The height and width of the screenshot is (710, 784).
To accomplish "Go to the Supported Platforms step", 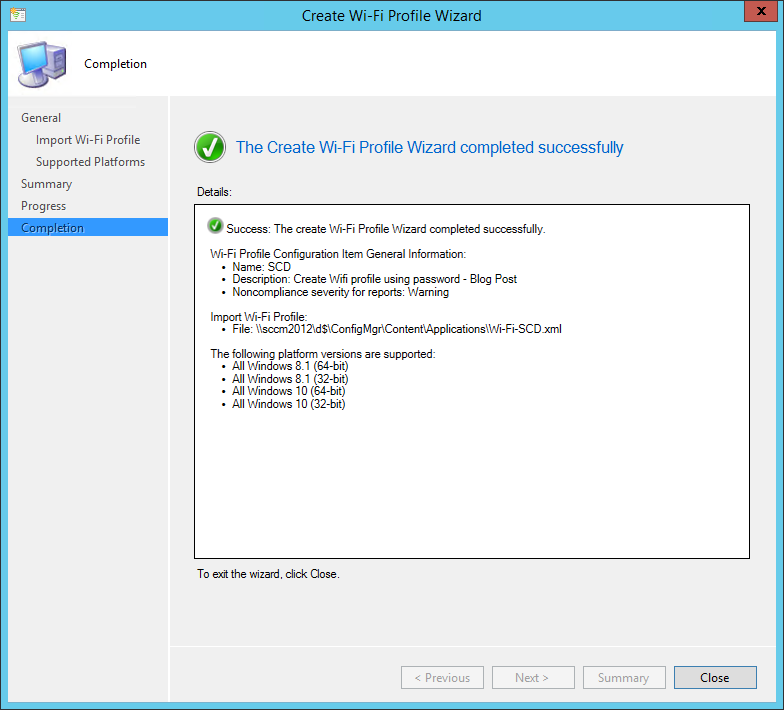I will 90,162.
